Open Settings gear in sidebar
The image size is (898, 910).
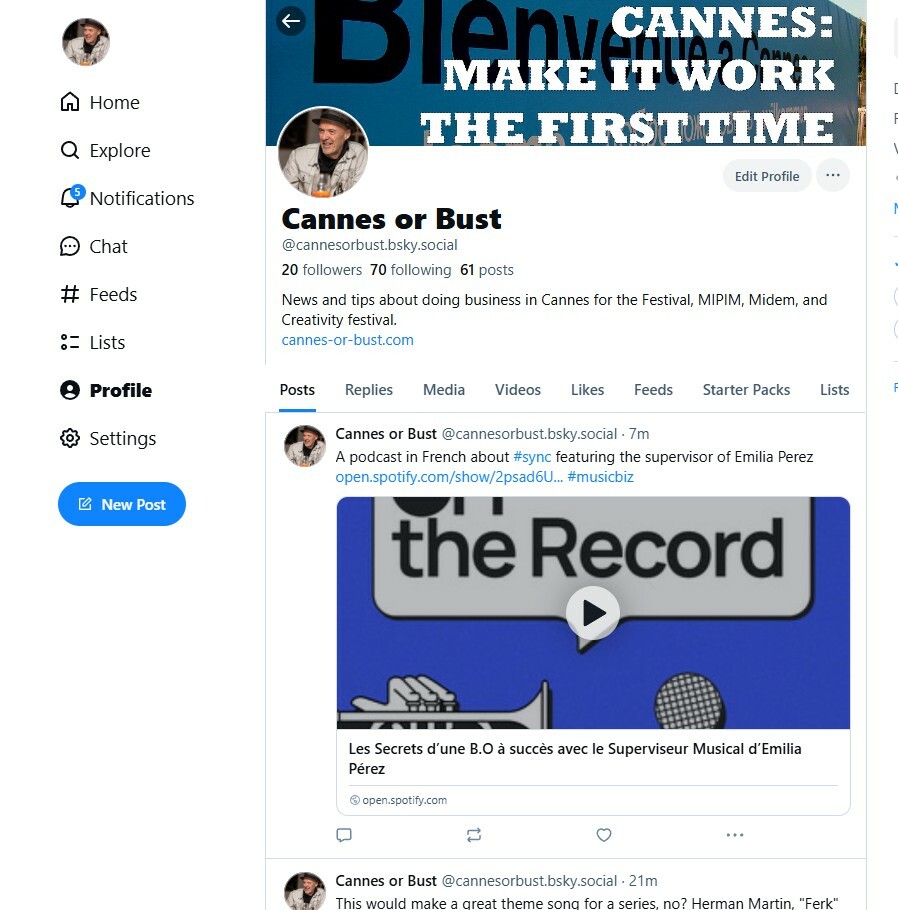pos(108,438)
